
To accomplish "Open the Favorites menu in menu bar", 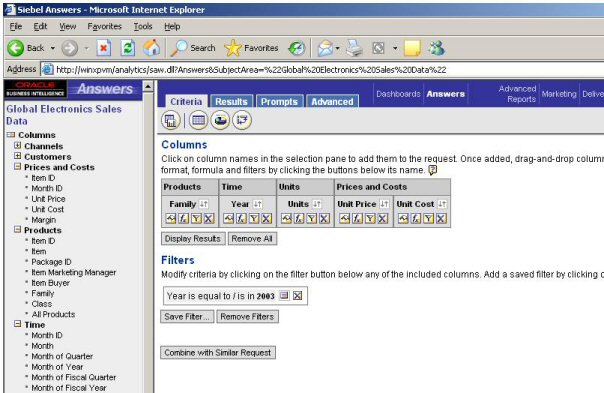I will (x=104, y=27).
